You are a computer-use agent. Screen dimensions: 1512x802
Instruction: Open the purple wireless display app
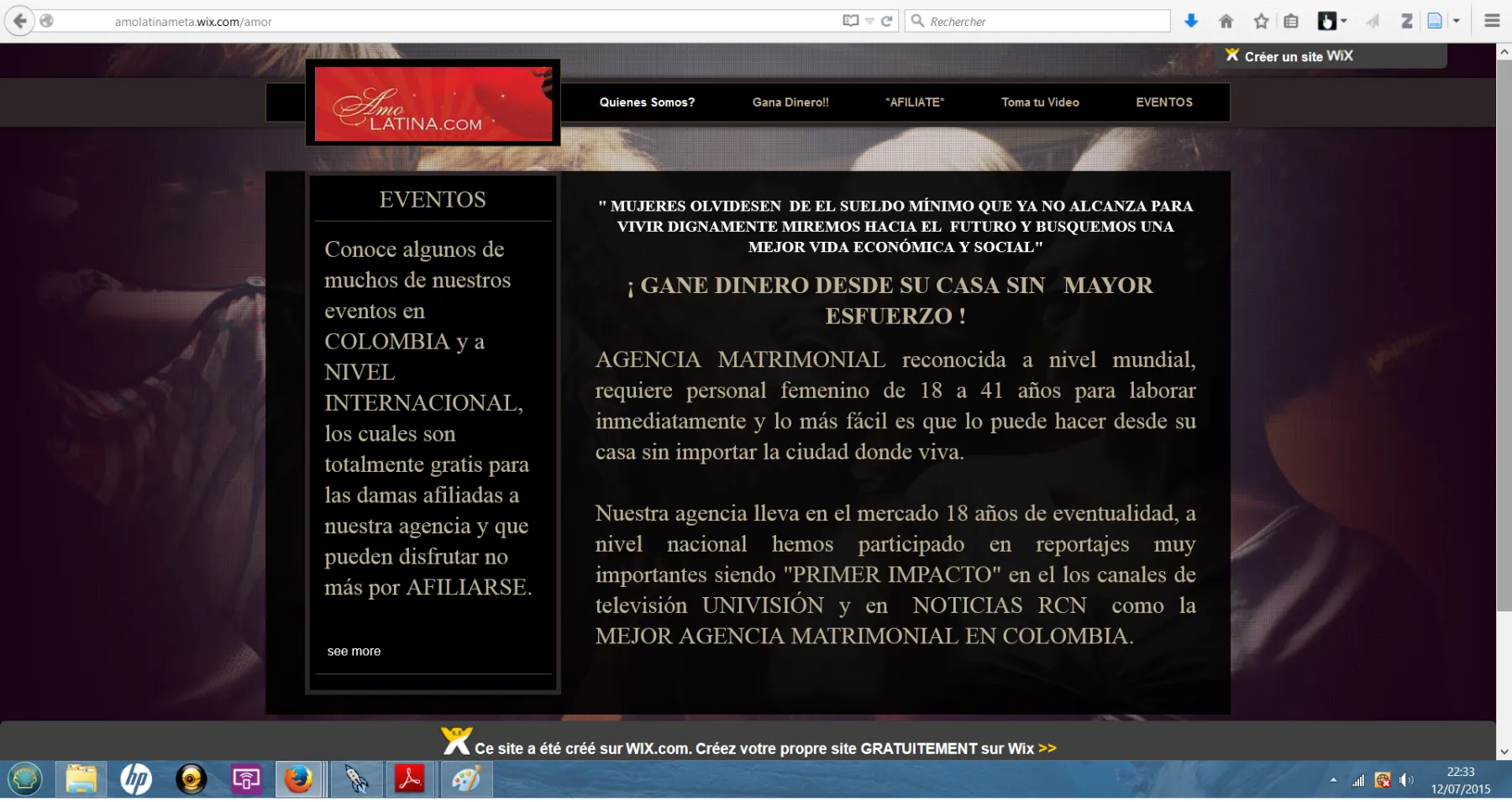(x=246, y=779)
